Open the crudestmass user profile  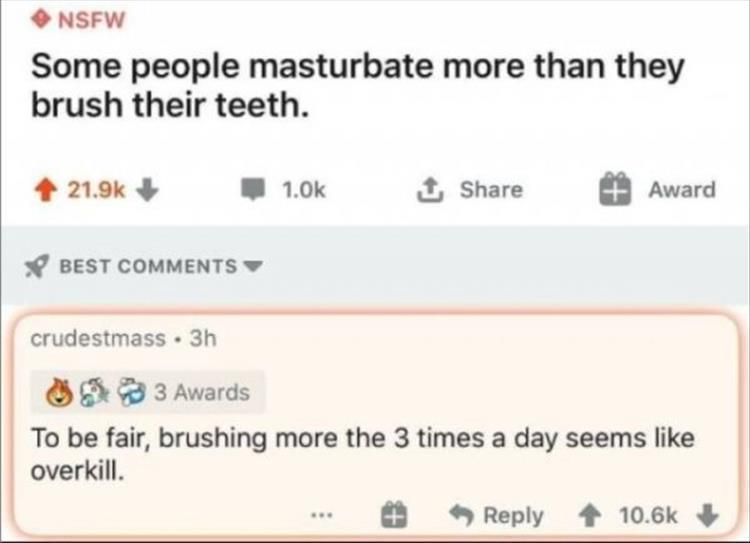pos(98,338)
